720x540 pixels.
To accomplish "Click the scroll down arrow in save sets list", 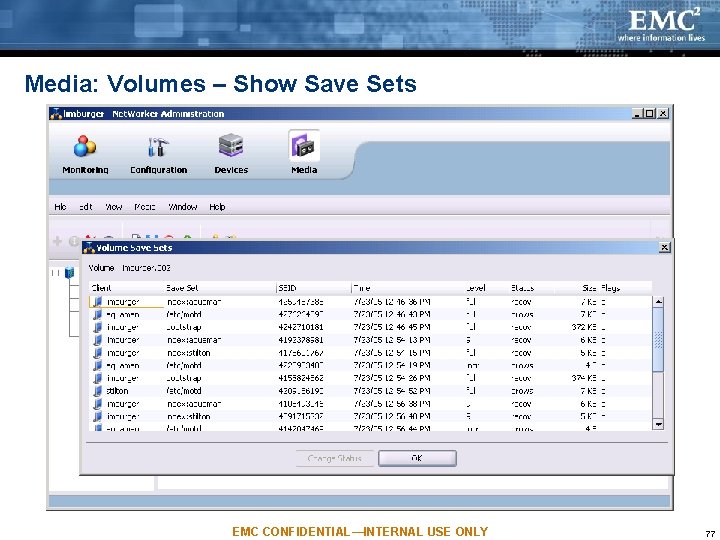I will click(x=658, y=424).
